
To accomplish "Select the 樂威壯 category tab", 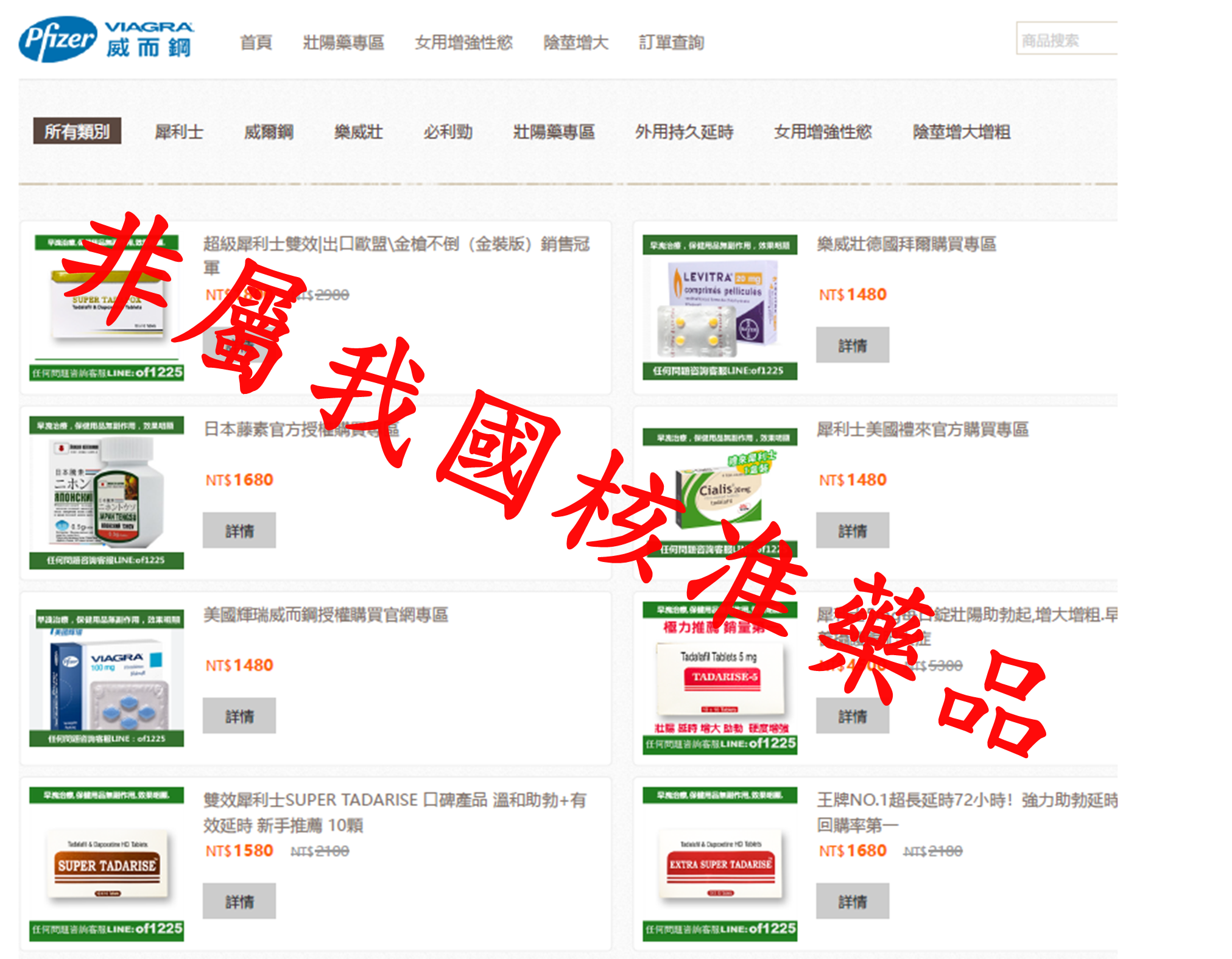I will pos(359,132).
